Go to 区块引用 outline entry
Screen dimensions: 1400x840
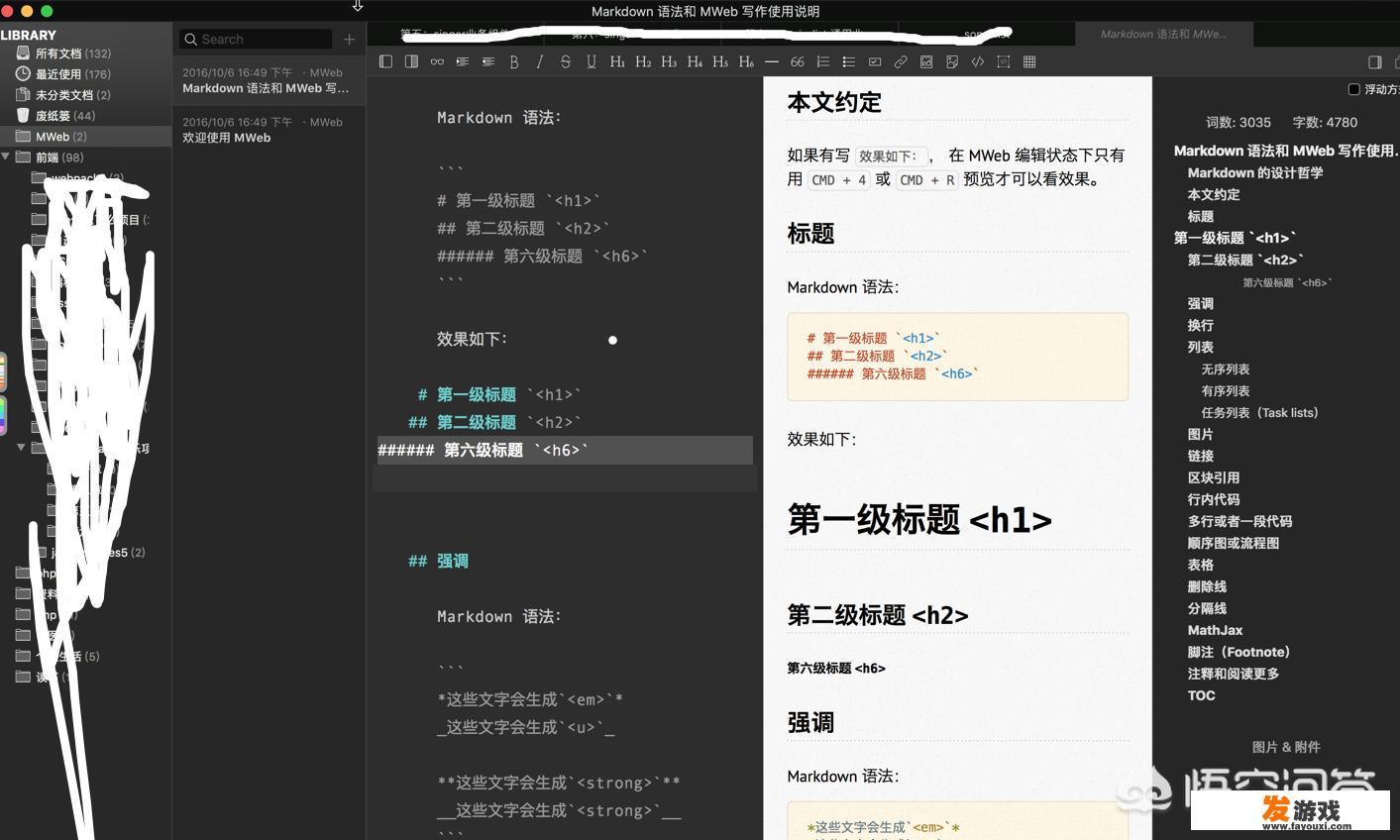(1213, 477)
